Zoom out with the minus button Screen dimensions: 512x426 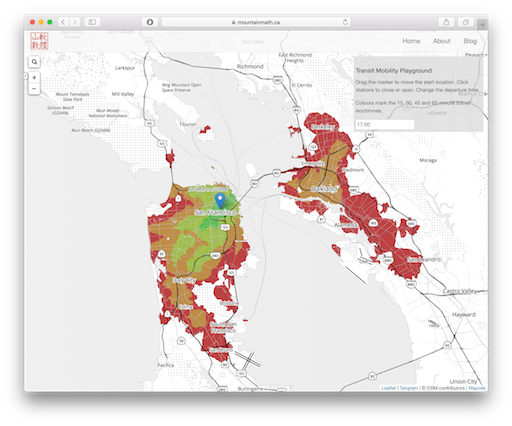pyautogui.click(x=34, y=89)
